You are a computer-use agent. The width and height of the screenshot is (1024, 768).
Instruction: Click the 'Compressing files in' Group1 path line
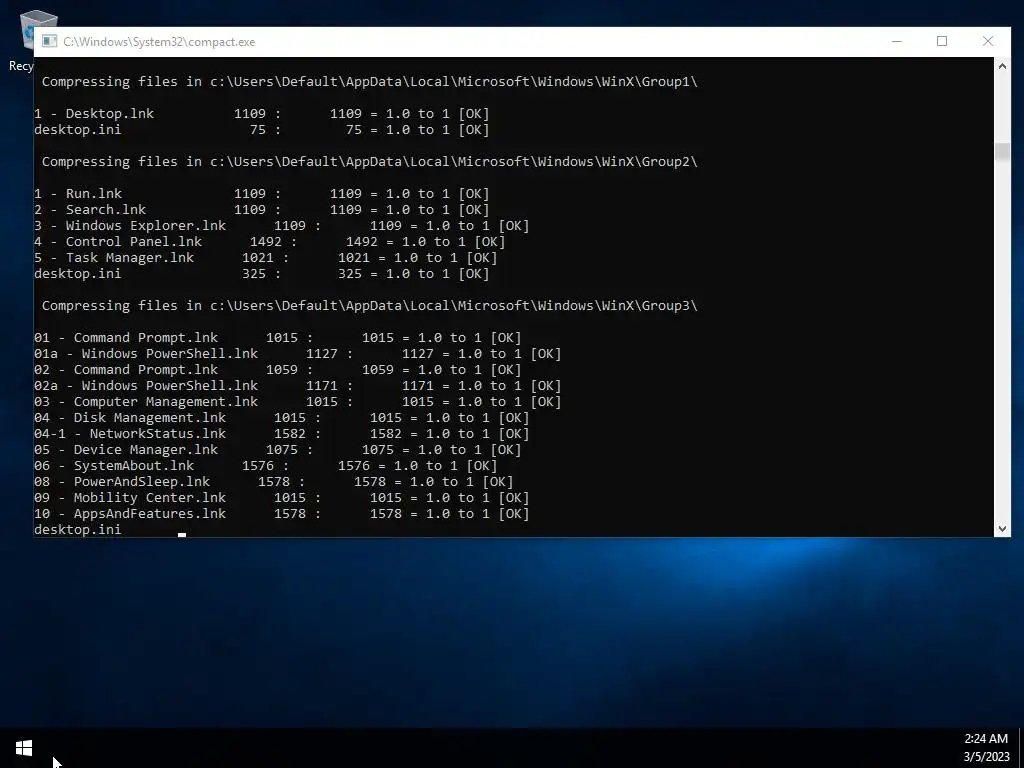pos(370,82)
